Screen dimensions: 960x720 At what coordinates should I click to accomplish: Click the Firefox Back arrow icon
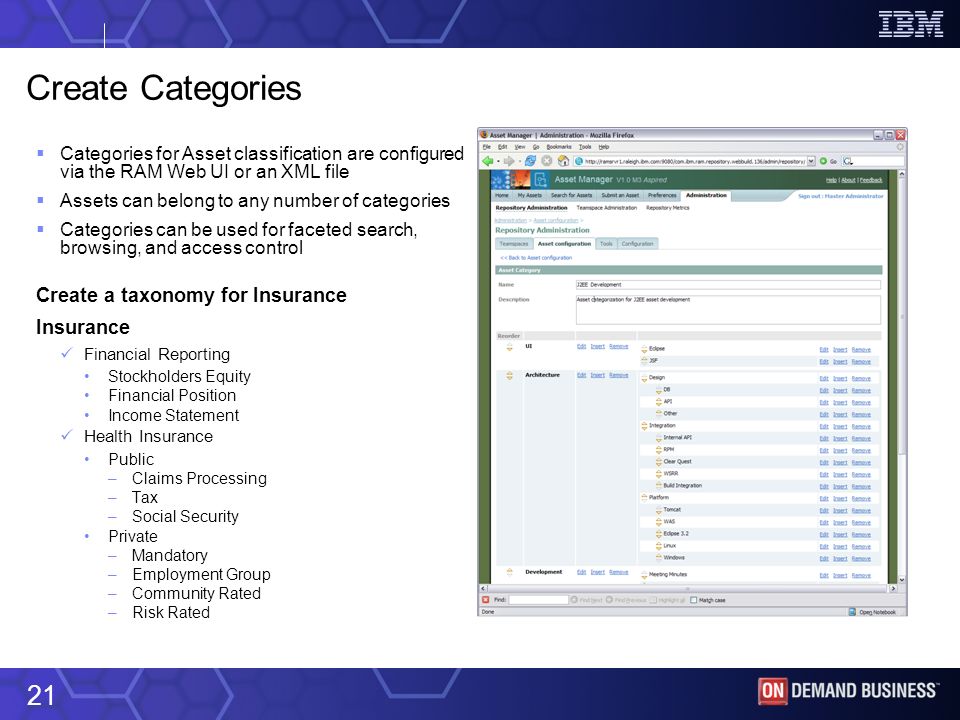(487, 161)
